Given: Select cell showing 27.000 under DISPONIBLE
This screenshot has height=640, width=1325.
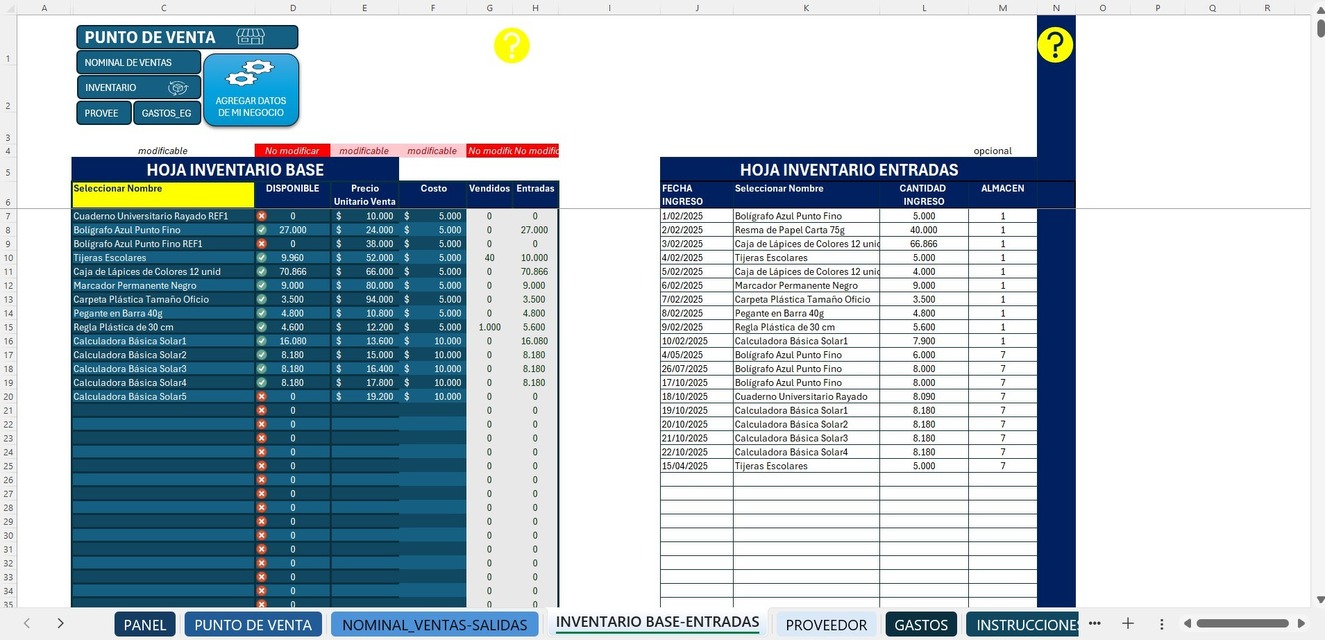Looking at the screenshot, I should pyautogui.click(x=292, y=230).
